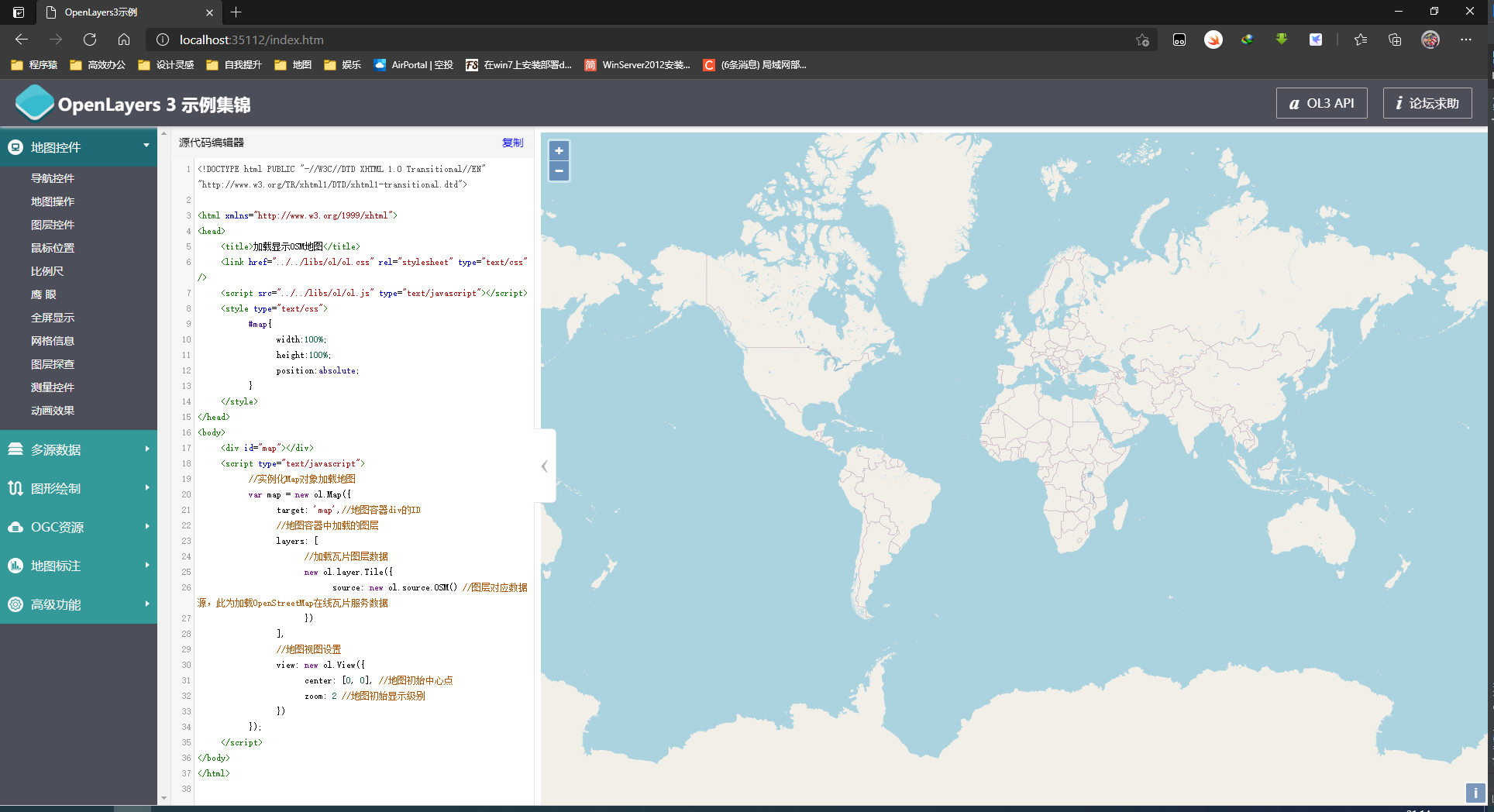Open the user profile avatar

tap(1430, 40)
